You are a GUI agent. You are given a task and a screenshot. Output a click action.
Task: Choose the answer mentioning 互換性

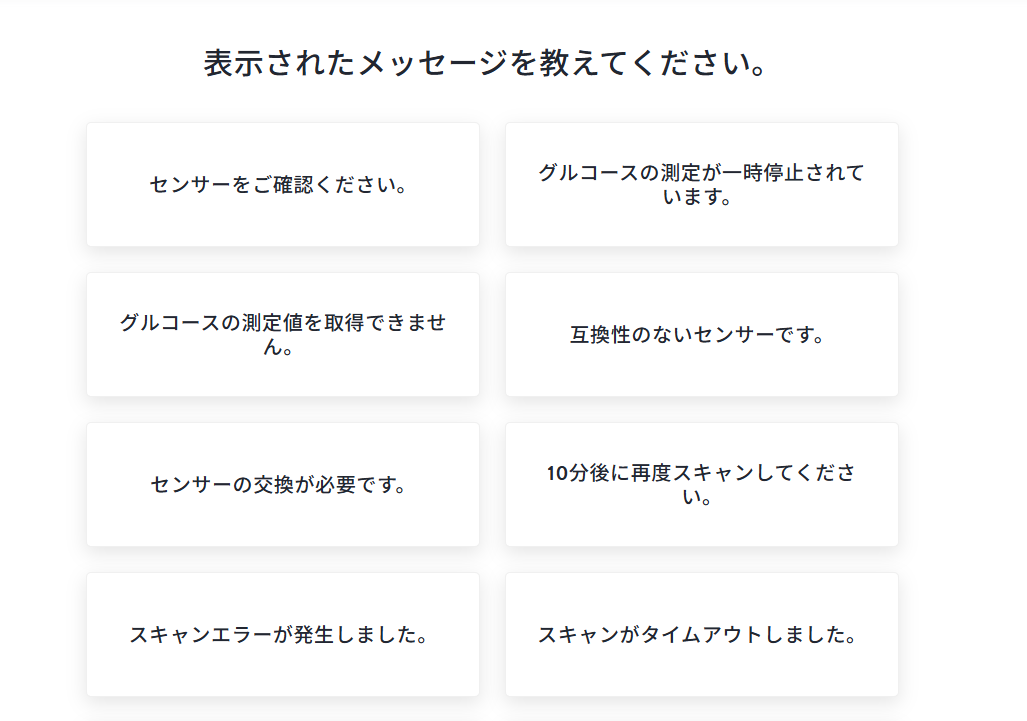(x=701, y=335)
